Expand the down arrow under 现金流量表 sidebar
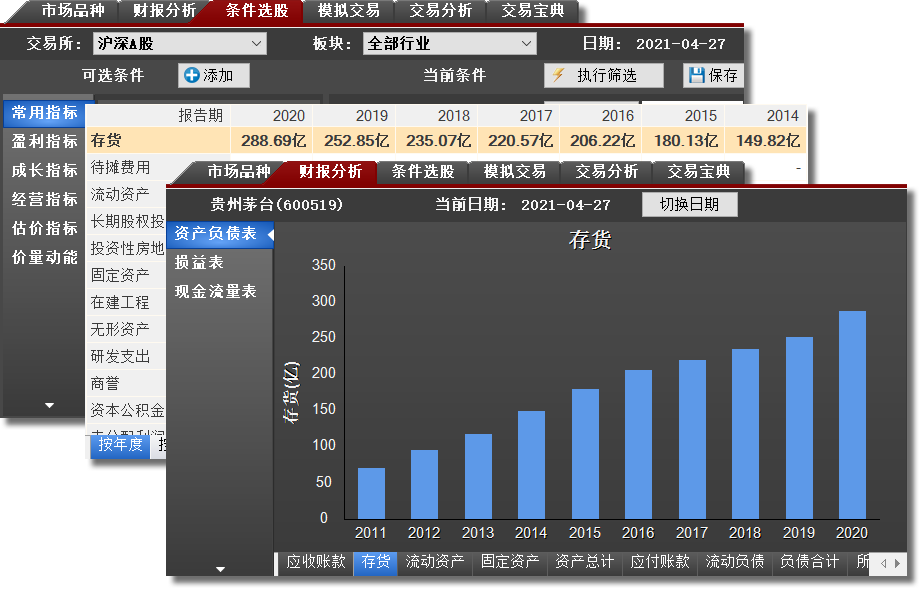The image size is (923, 595). (220, 569)
